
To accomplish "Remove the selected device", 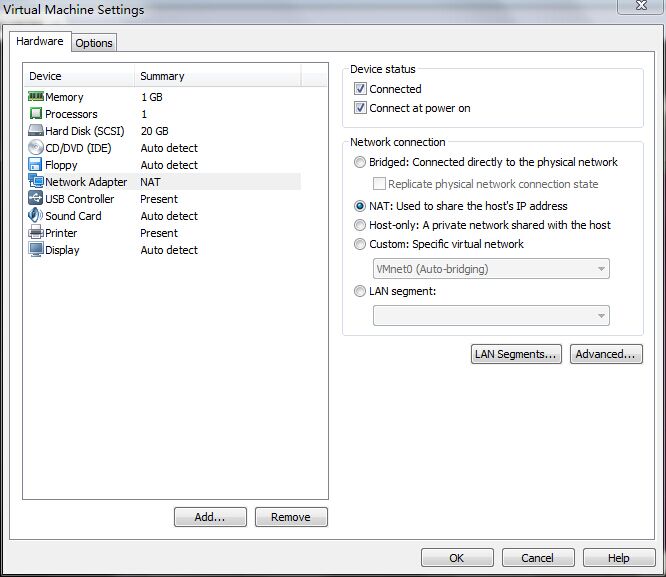I will point(291,517).
